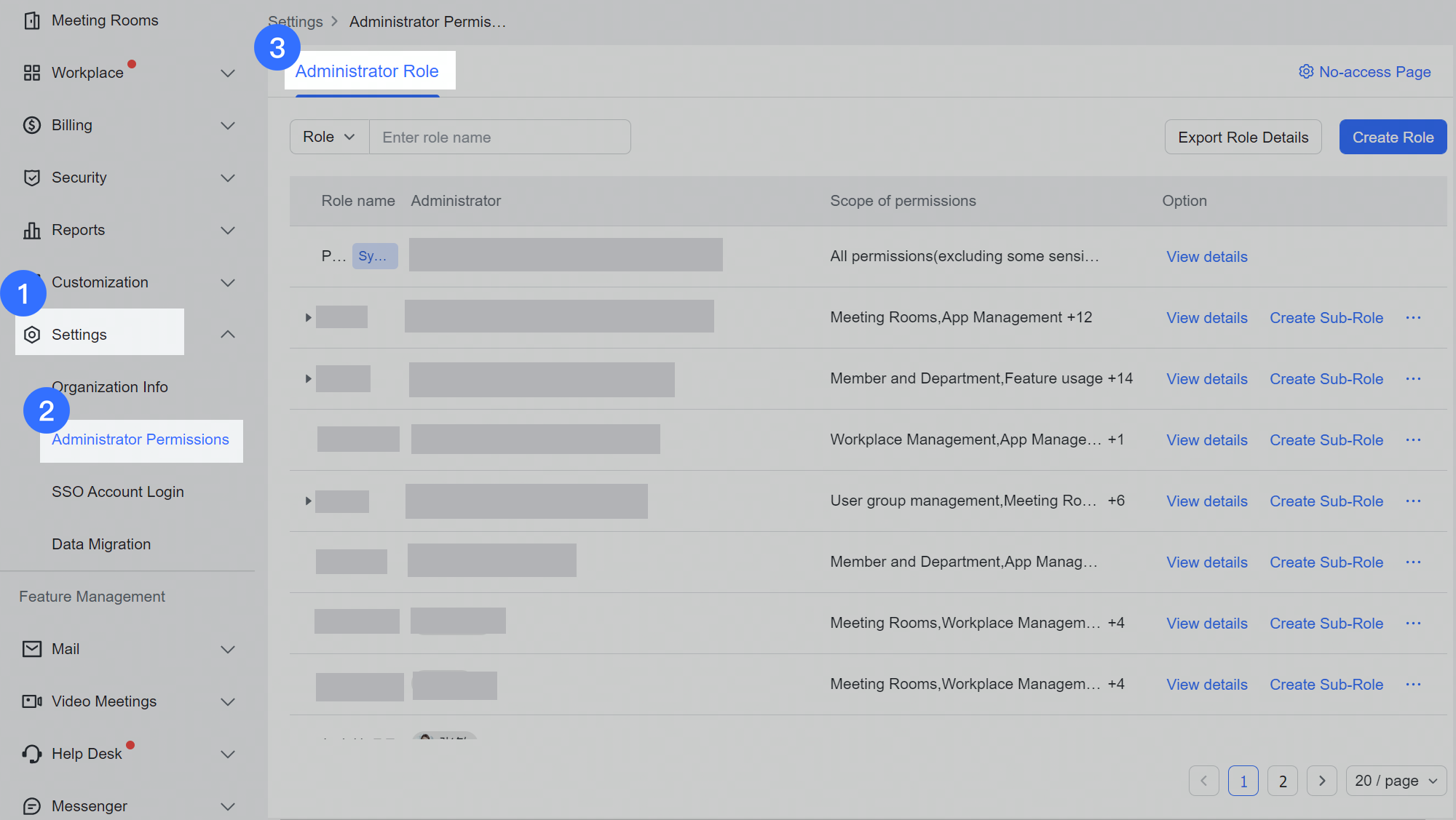The height and width of the screenshot is (820, 1456).
Task: Click the Settings gear icon
Action: (x=31, y=334)
